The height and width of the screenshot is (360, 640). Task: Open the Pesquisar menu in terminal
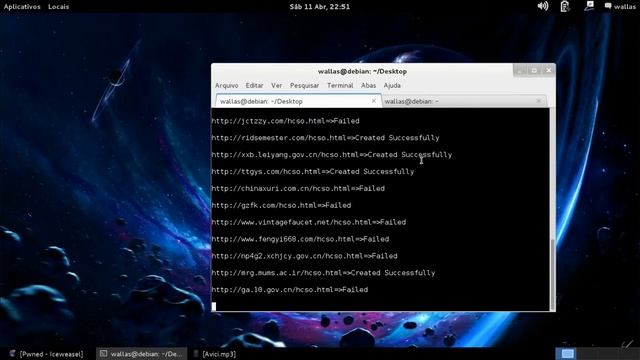tap(304, 85)
